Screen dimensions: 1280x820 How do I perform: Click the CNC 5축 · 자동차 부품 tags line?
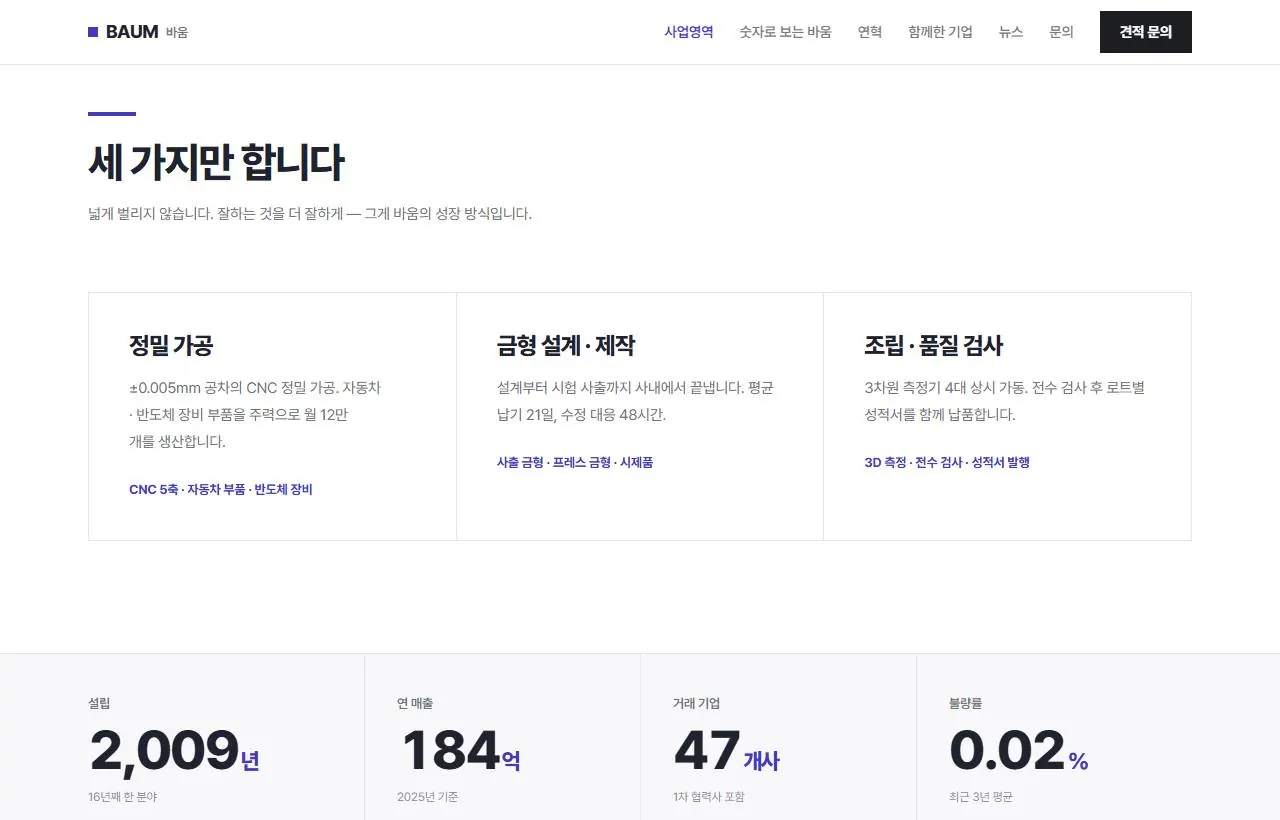pos(221,490)
